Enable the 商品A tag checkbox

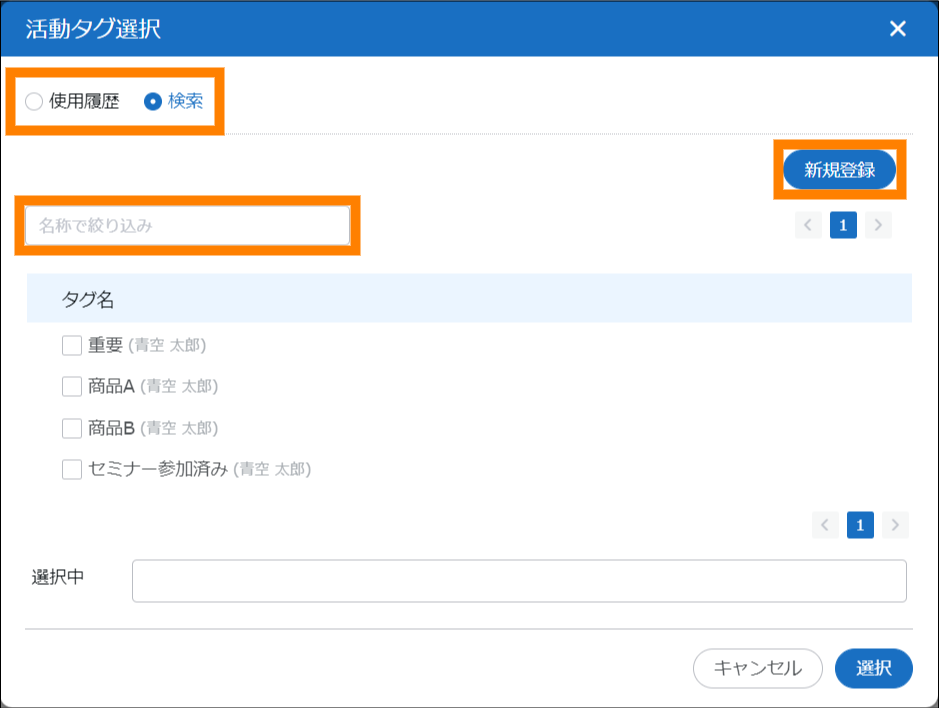pyautogui.click(x=72, y=386)
